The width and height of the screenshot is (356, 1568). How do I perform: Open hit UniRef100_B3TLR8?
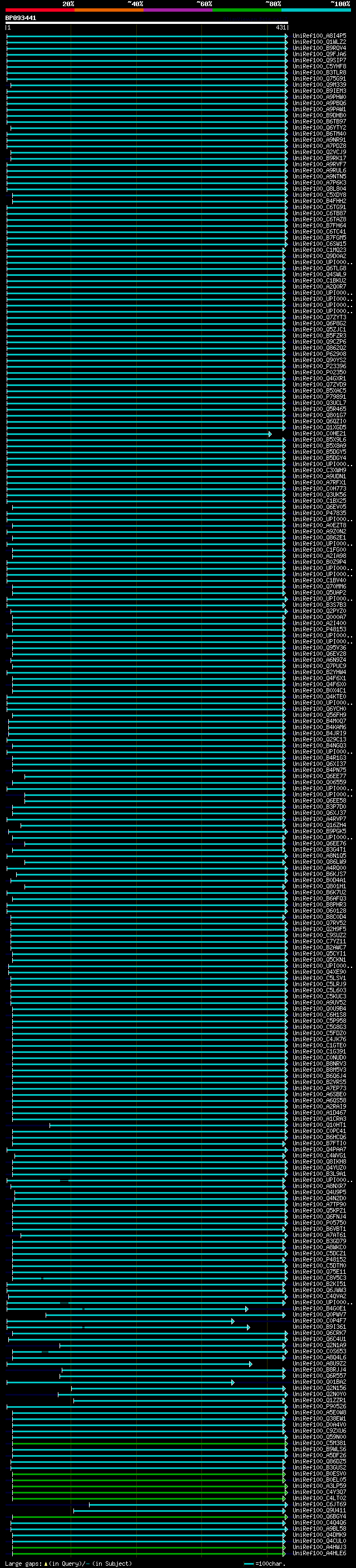pos(319,72)
